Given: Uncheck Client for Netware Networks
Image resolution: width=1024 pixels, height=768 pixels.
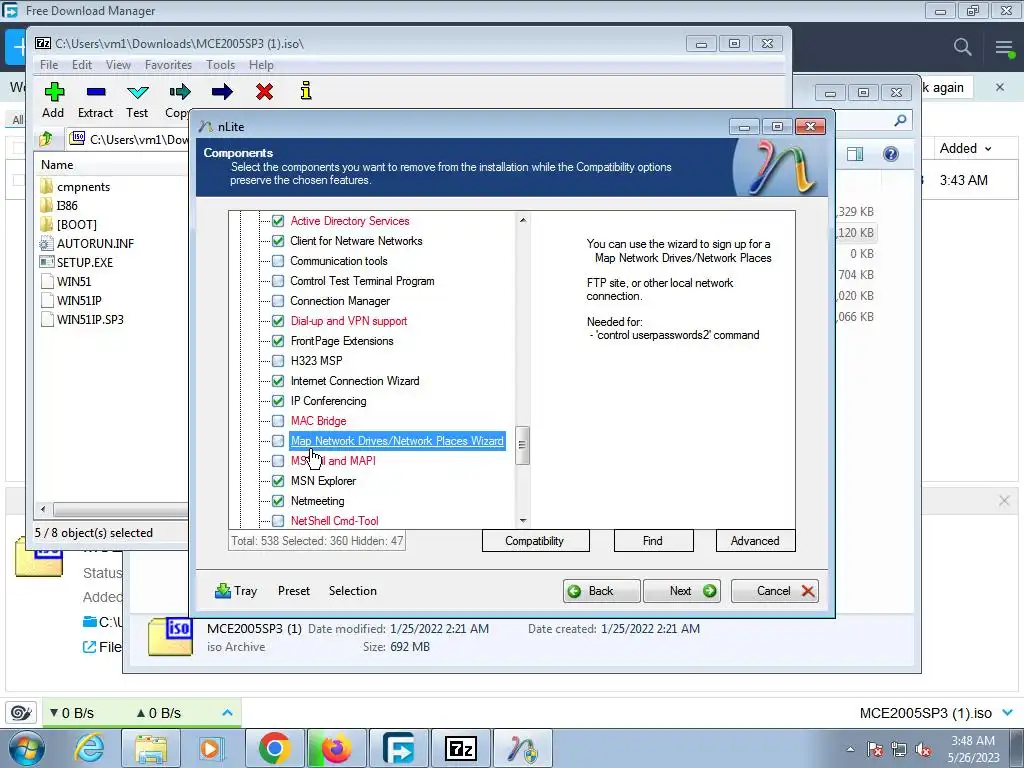Looking at the screenshot, I should click(278, 241).
